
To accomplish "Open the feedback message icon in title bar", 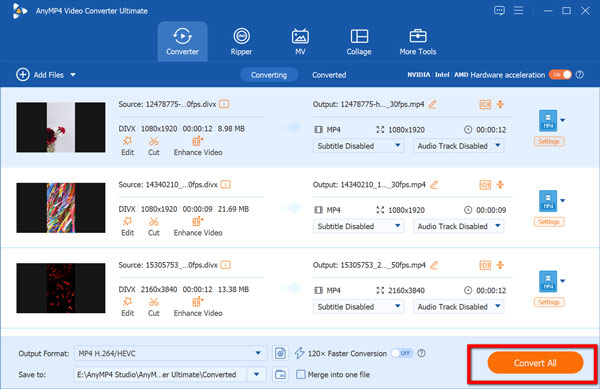I will 499,10.
